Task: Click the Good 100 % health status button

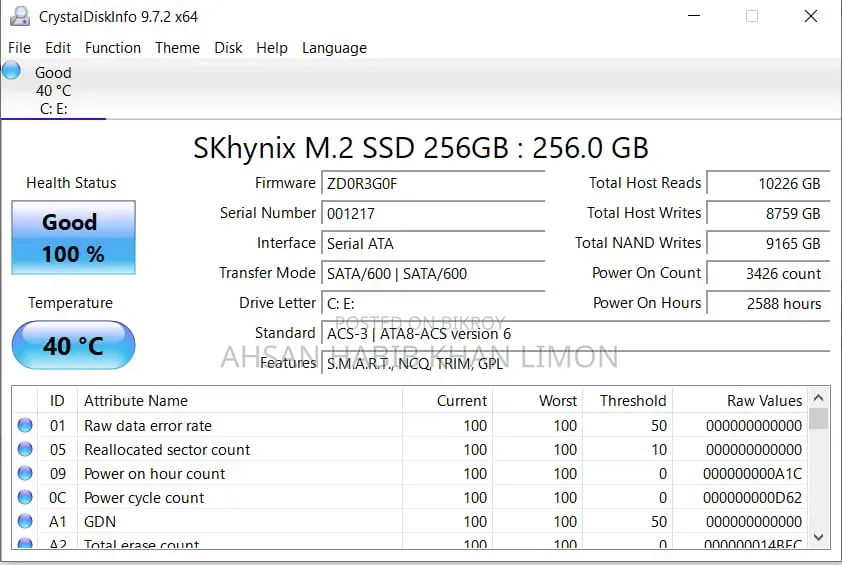Action: click(74, 237)
